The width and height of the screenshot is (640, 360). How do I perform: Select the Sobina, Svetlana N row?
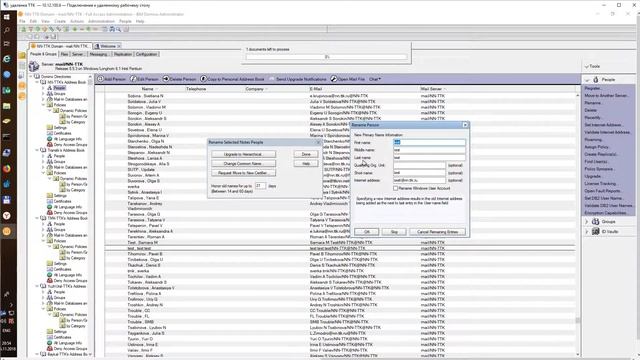[340, 96]
